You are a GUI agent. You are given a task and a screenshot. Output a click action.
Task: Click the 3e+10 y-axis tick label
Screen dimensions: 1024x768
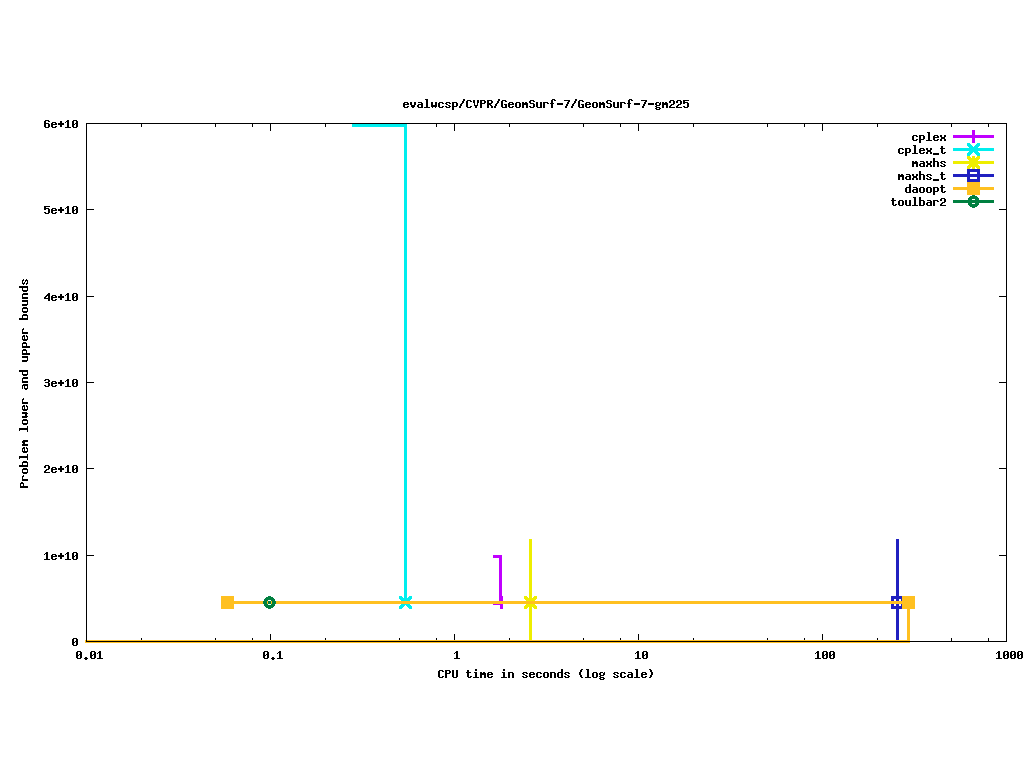click(x=61, y=383)
